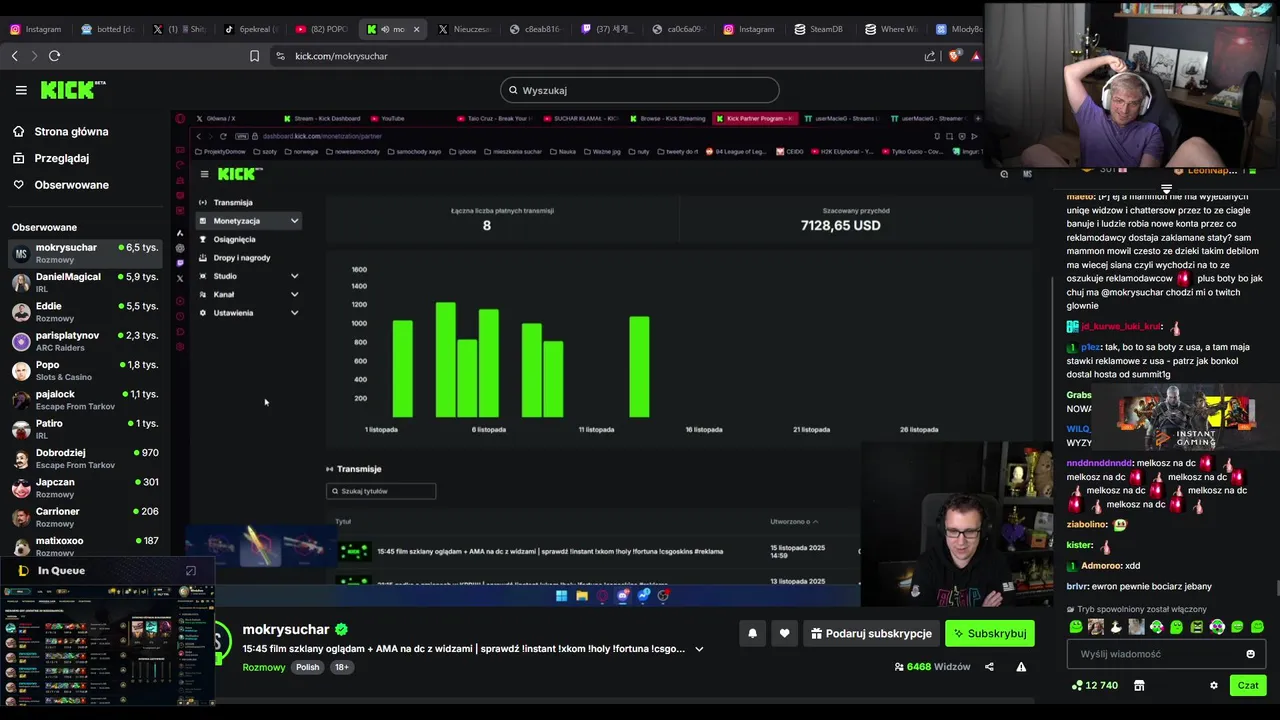The image size is (1280, 720).
Task: Switch to the TikTok 6pekreal tab
Action: 251,29
